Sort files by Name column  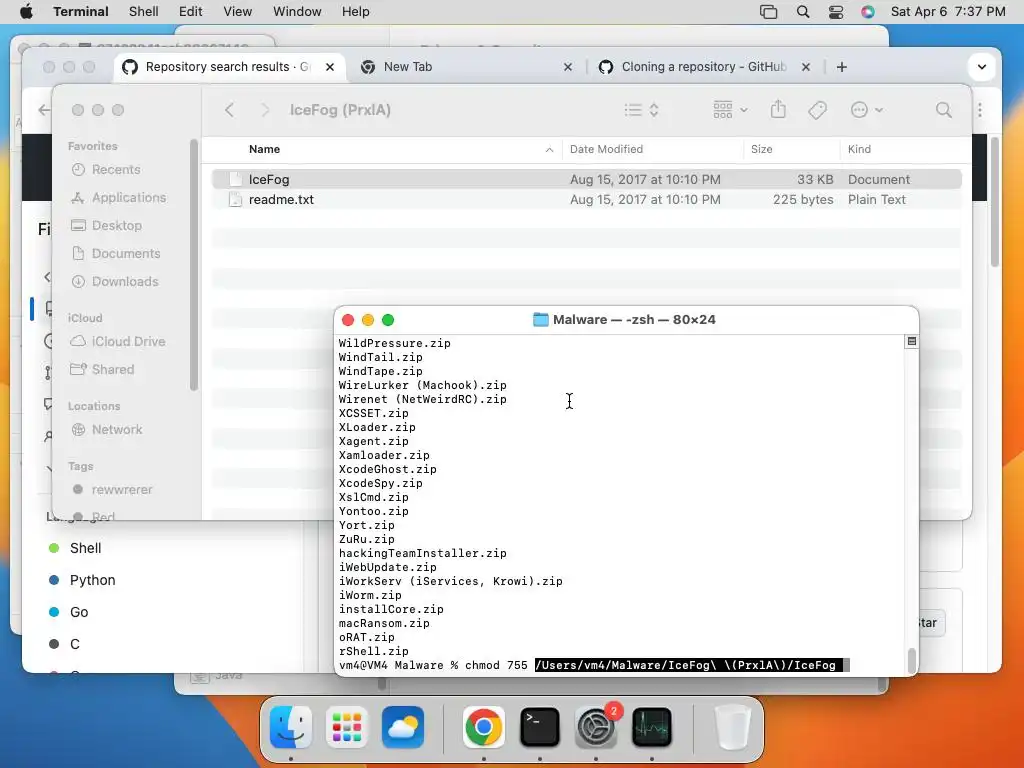[264, 149]
